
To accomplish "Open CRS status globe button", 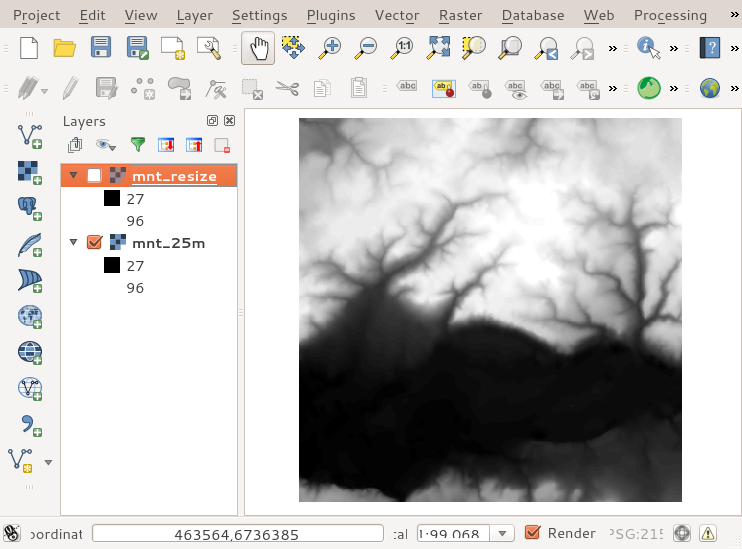I will (682, 533).
